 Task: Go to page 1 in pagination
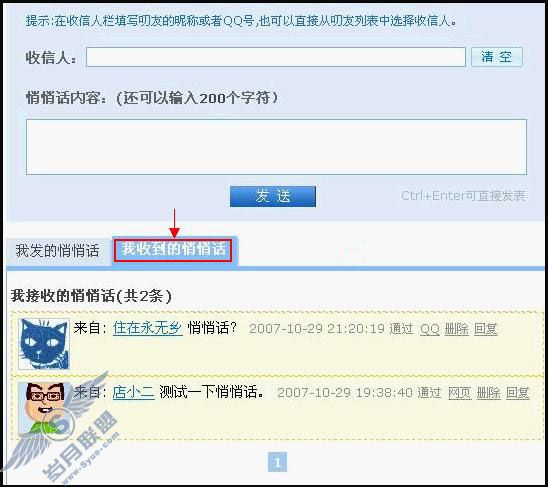[277, 462]
